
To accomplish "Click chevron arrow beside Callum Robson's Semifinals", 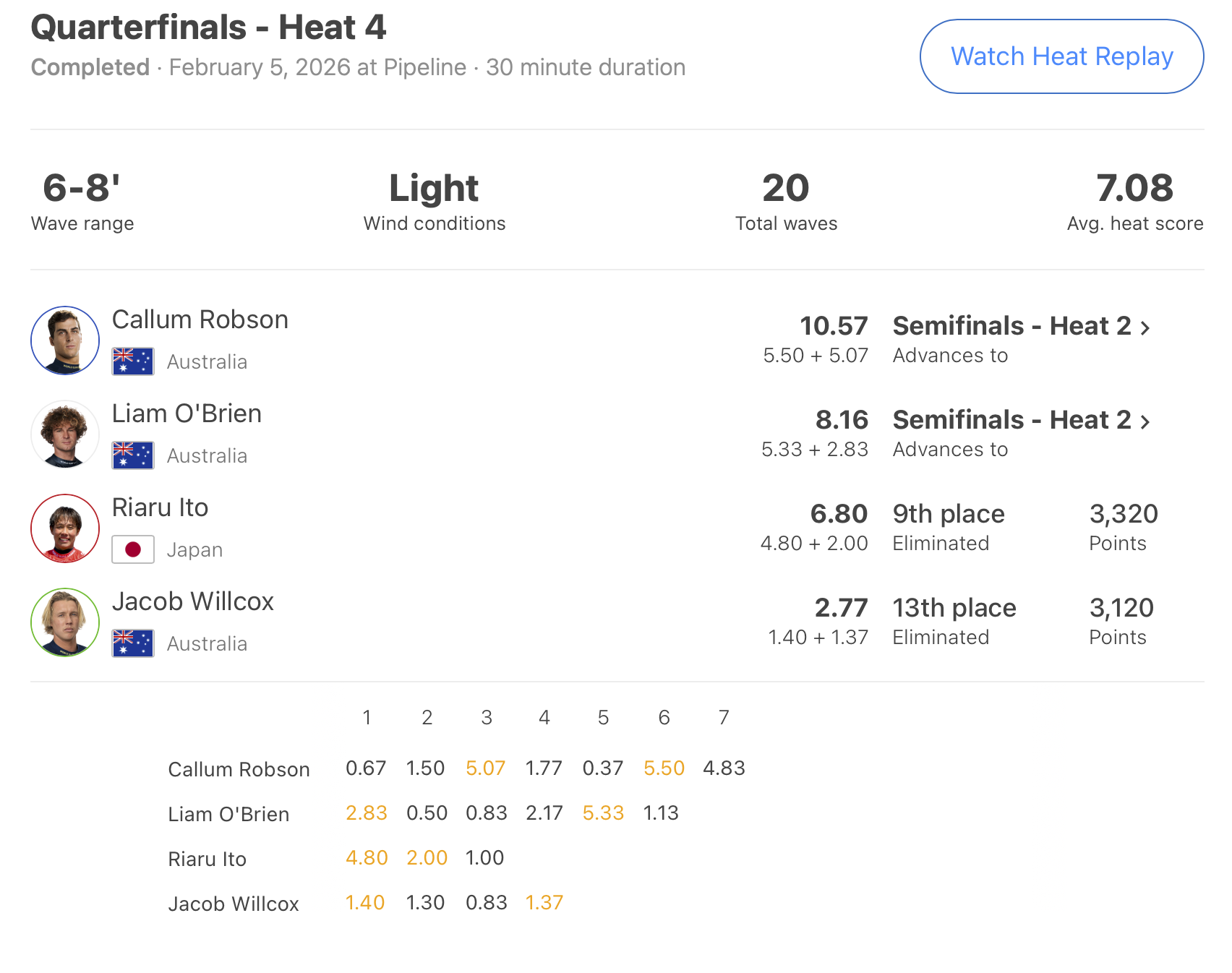I will coord(1145,328).
